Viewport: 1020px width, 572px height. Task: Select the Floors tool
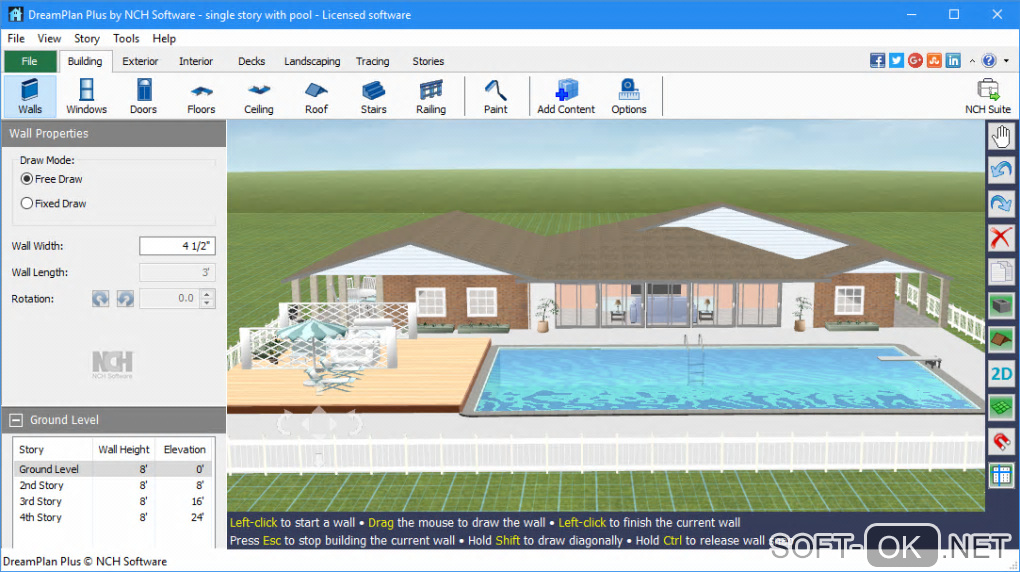tap(201, 96)
